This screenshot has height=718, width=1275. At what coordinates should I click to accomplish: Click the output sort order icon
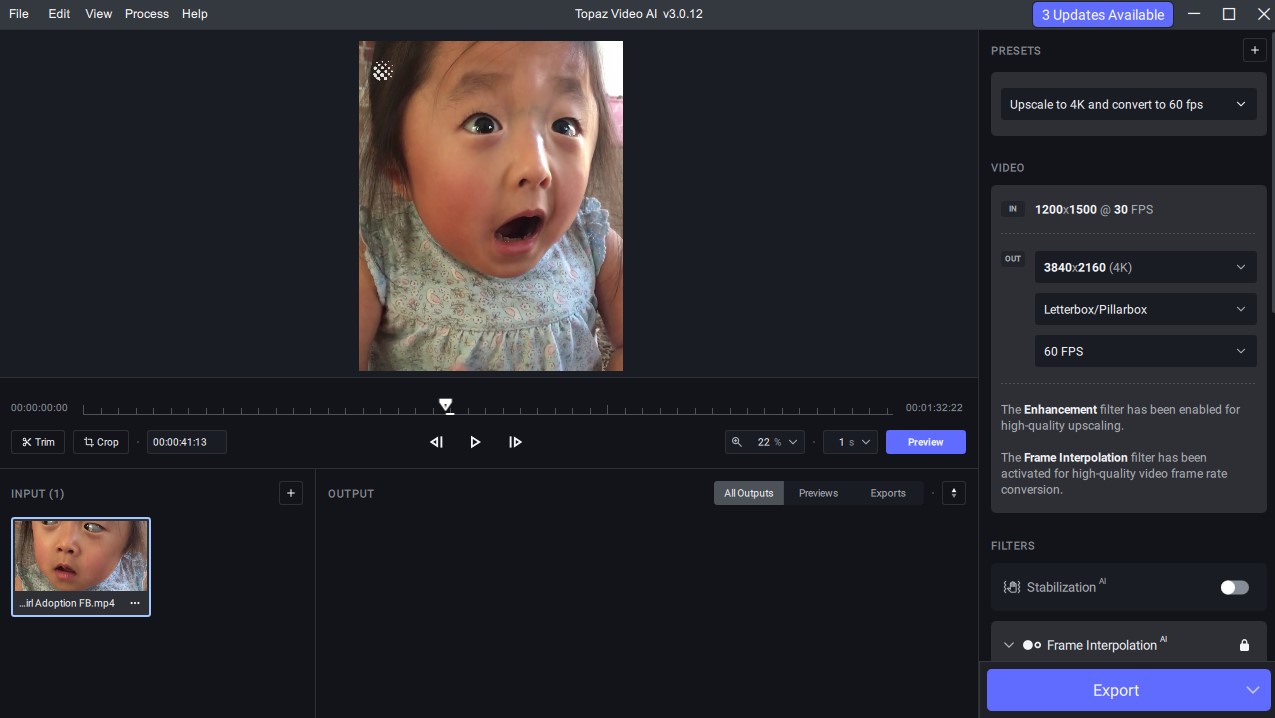click(x=954, y=493)
